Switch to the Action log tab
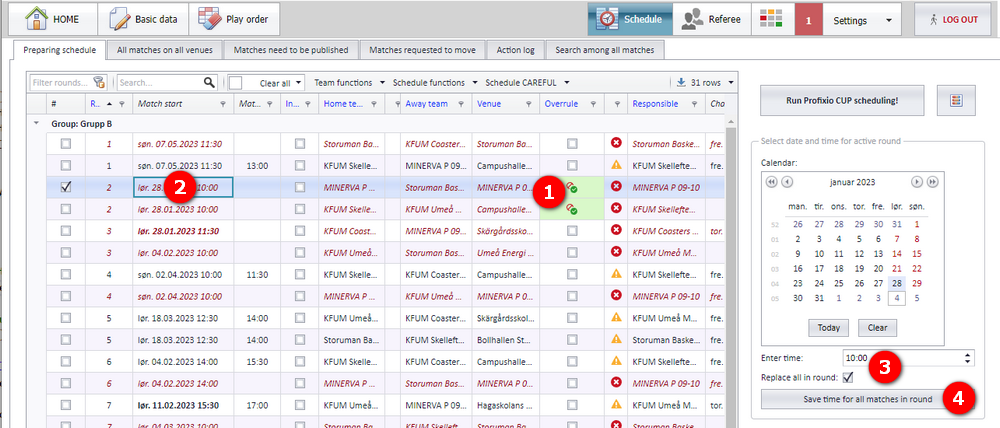1000x428 pixels. [515, 50]
